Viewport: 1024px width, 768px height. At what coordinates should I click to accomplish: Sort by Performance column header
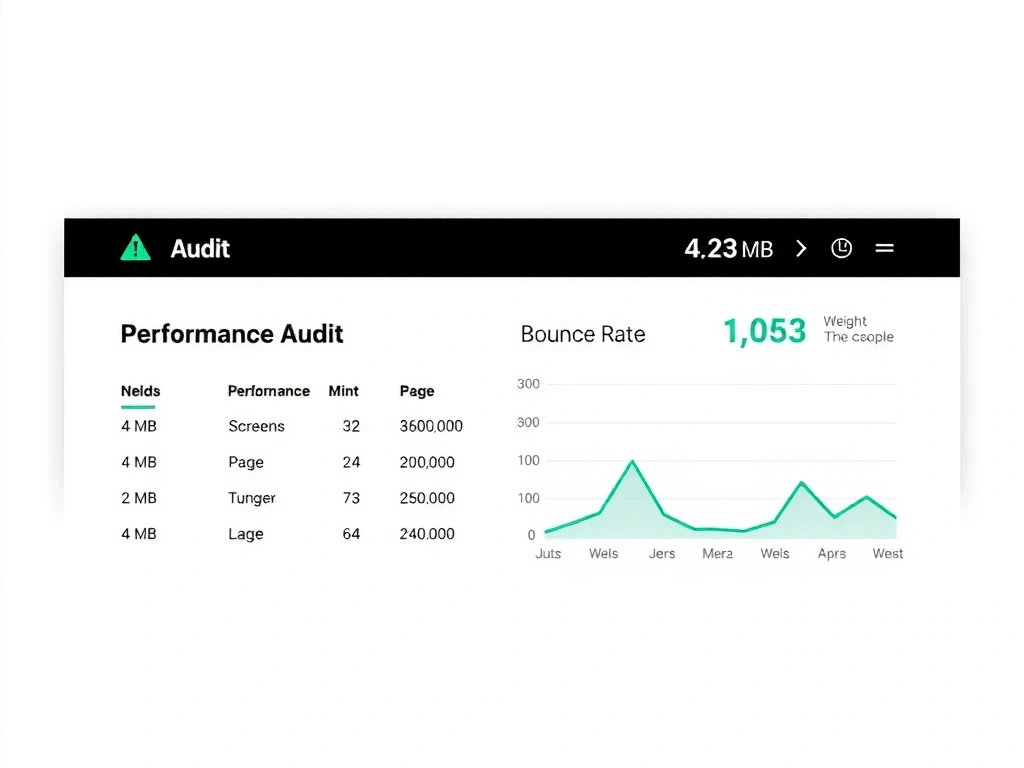[269, 391]
